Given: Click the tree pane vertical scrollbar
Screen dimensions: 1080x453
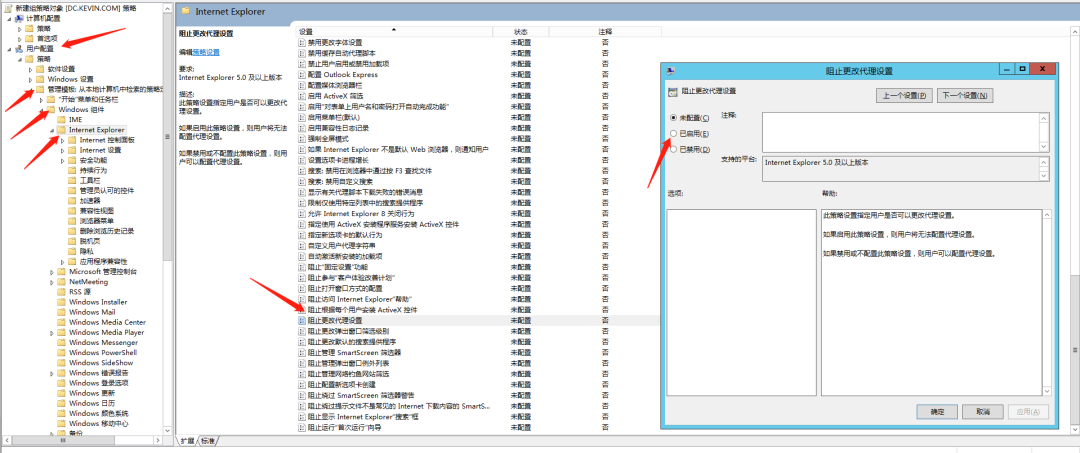Looking at the screenshot, I should [x=168, y=138].
